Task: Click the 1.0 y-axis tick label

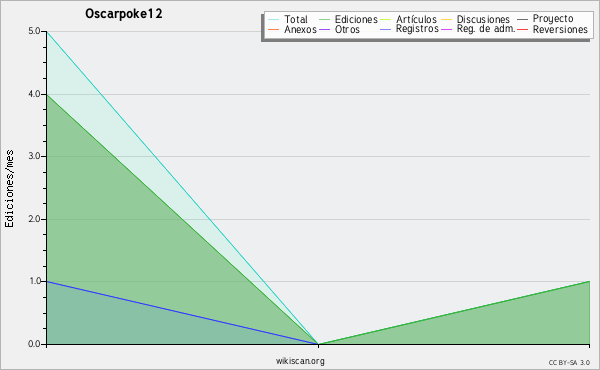Action: click(34, 281)
